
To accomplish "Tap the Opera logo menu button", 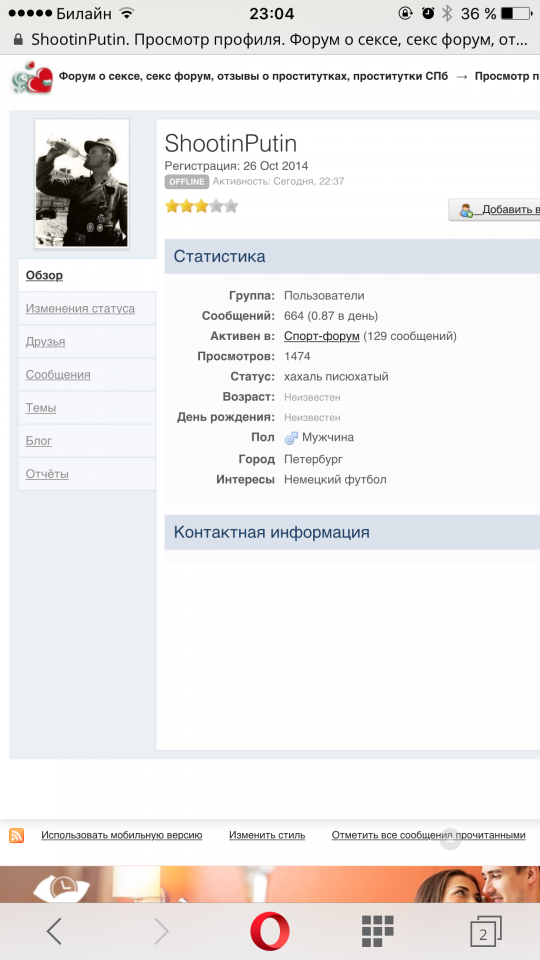I will tap(270, 931).
